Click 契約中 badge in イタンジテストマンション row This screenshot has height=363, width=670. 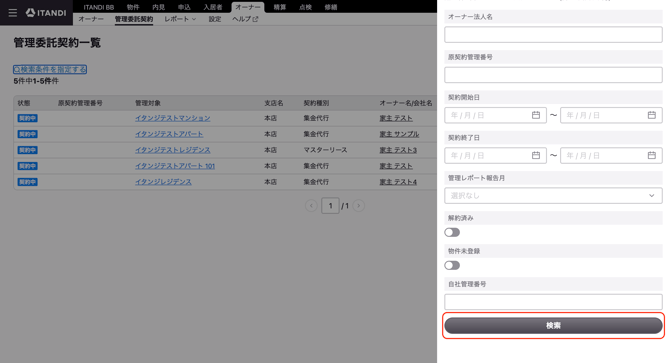[x=27, y=118]
